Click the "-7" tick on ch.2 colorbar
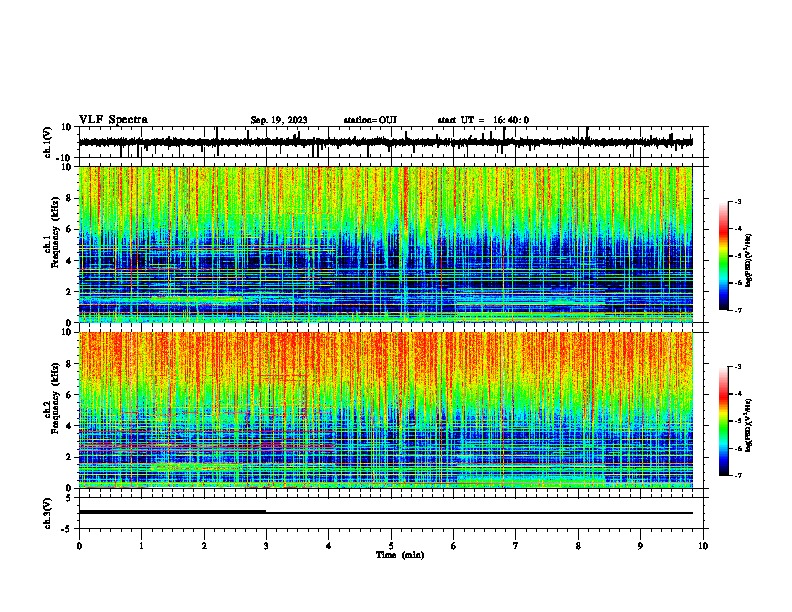The image size is (792, 612). [737, 475]
